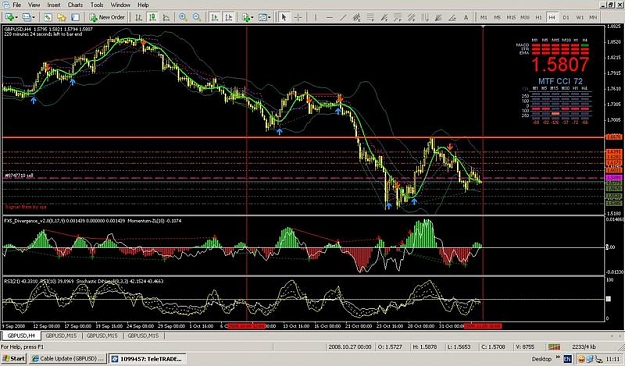
Task: Select the arrow cursor tool
Action: tap(284, 17)
